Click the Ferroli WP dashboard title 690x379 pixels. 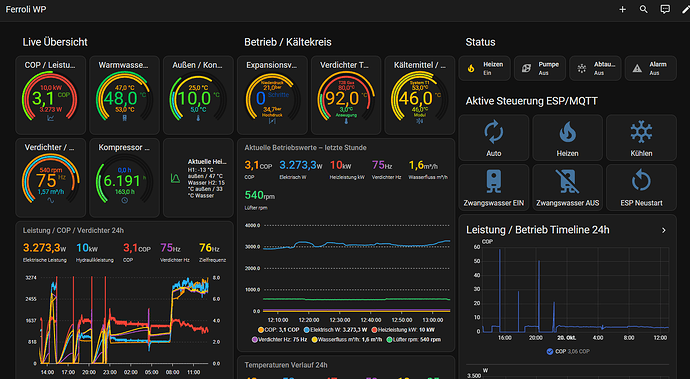[x=26, y=9]
